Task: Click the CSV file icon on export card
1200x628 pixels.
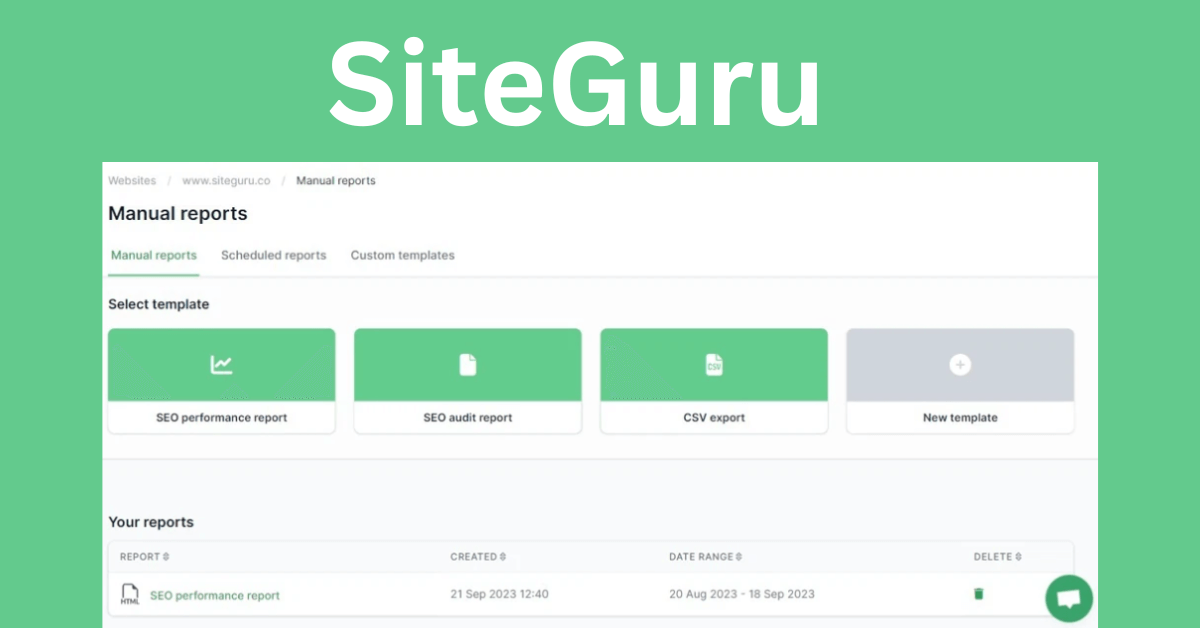Action: [x=713, y=365]
